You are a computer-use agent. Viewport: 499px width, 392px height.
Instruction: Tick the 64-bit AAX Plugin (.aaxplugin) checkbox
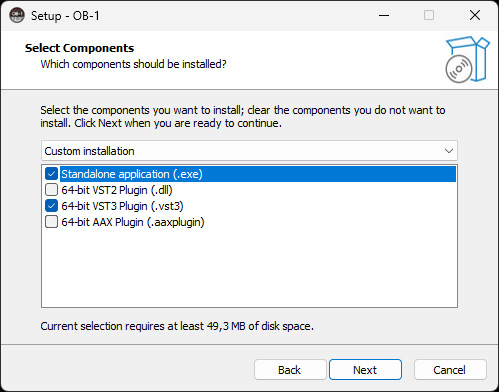pos(51,222)
